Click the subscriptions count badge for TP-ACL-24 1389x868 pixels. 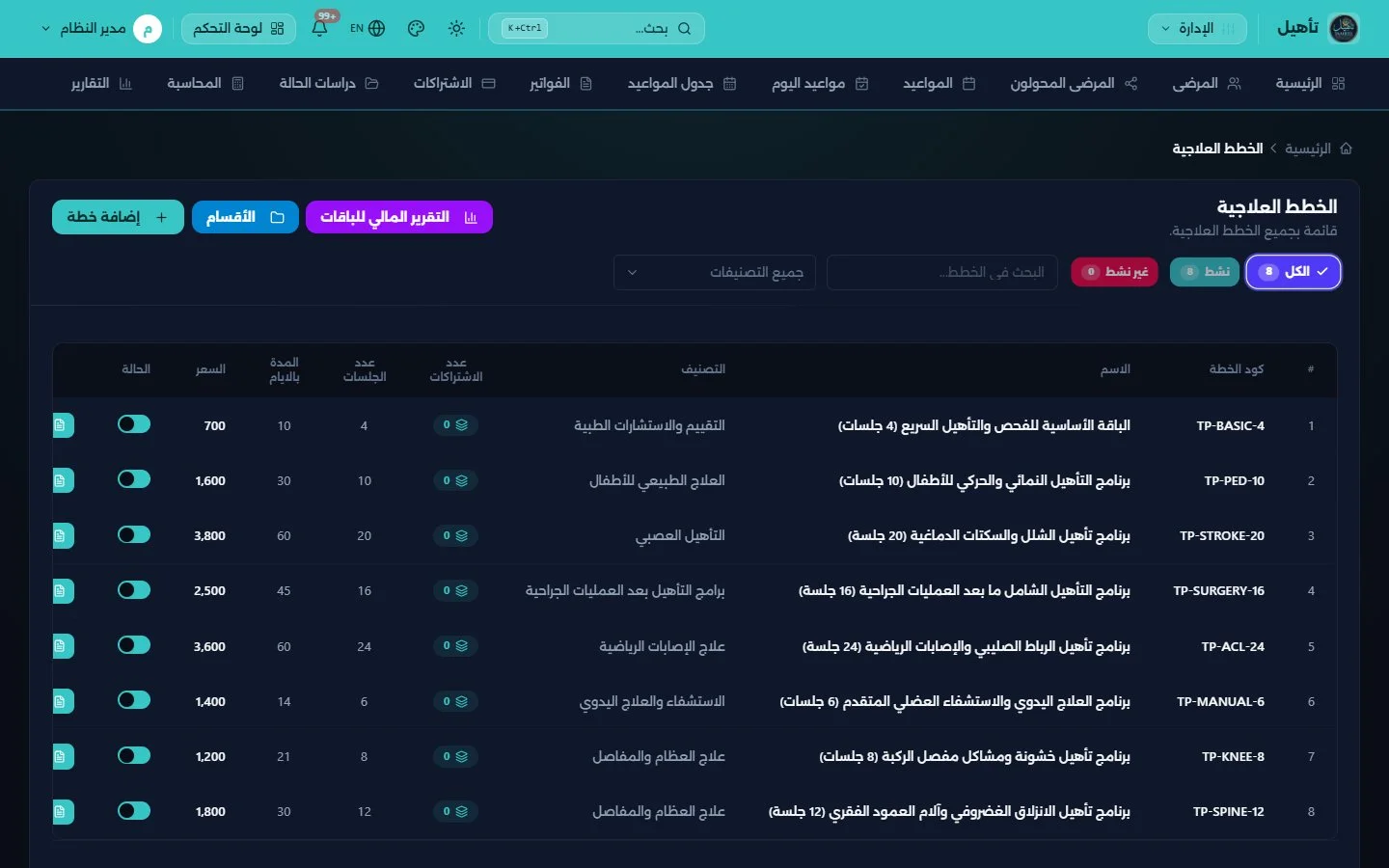coord(455,646)
